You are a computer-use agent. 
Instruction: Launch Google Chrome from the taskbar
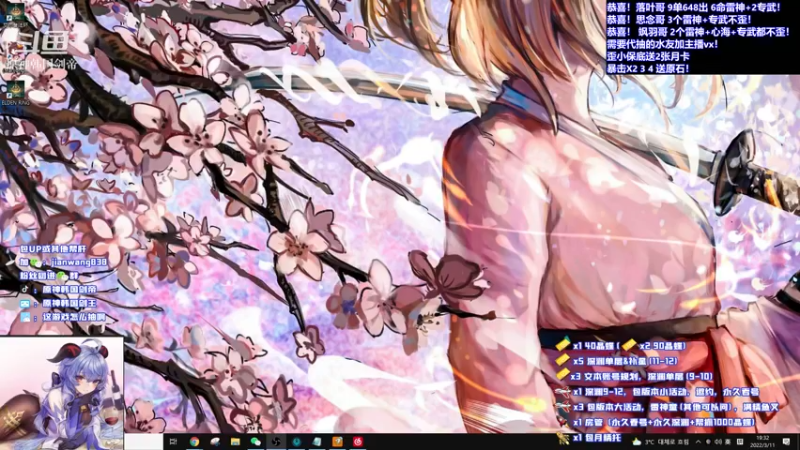[x=194, y=442]
